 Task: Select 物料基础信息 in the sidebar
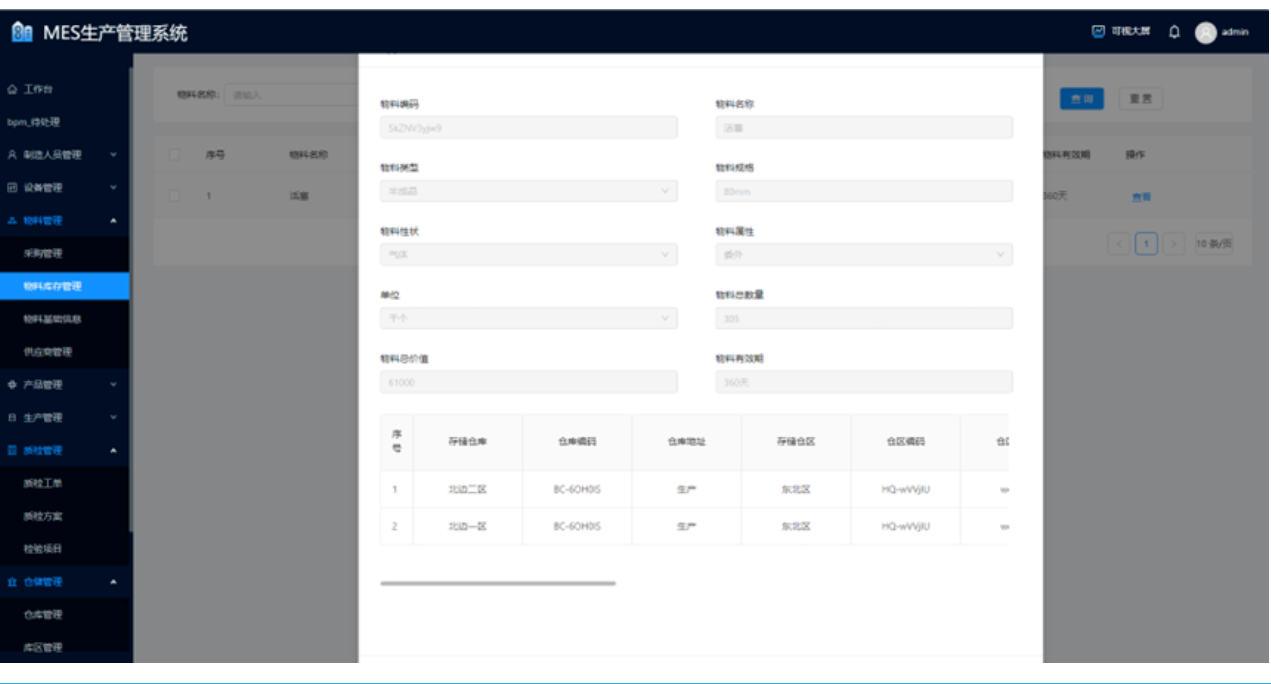tap(52, 319)
